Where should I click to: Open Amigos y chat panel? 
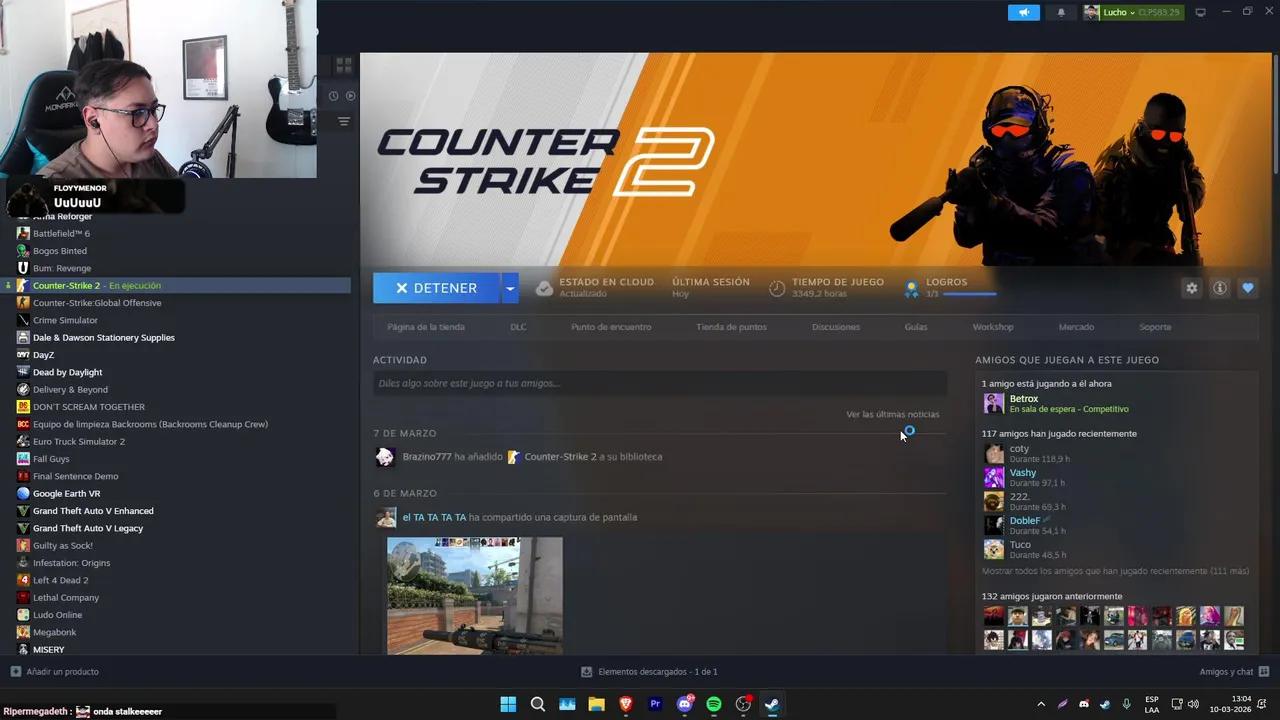(x=1234, y=671)
